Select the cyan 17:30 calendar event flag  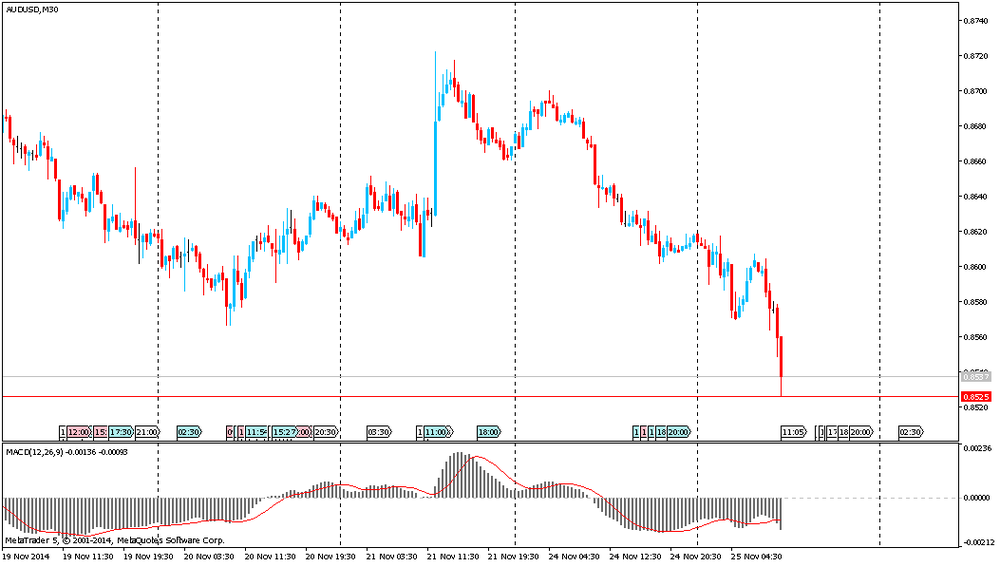click(x=120, y=432)
